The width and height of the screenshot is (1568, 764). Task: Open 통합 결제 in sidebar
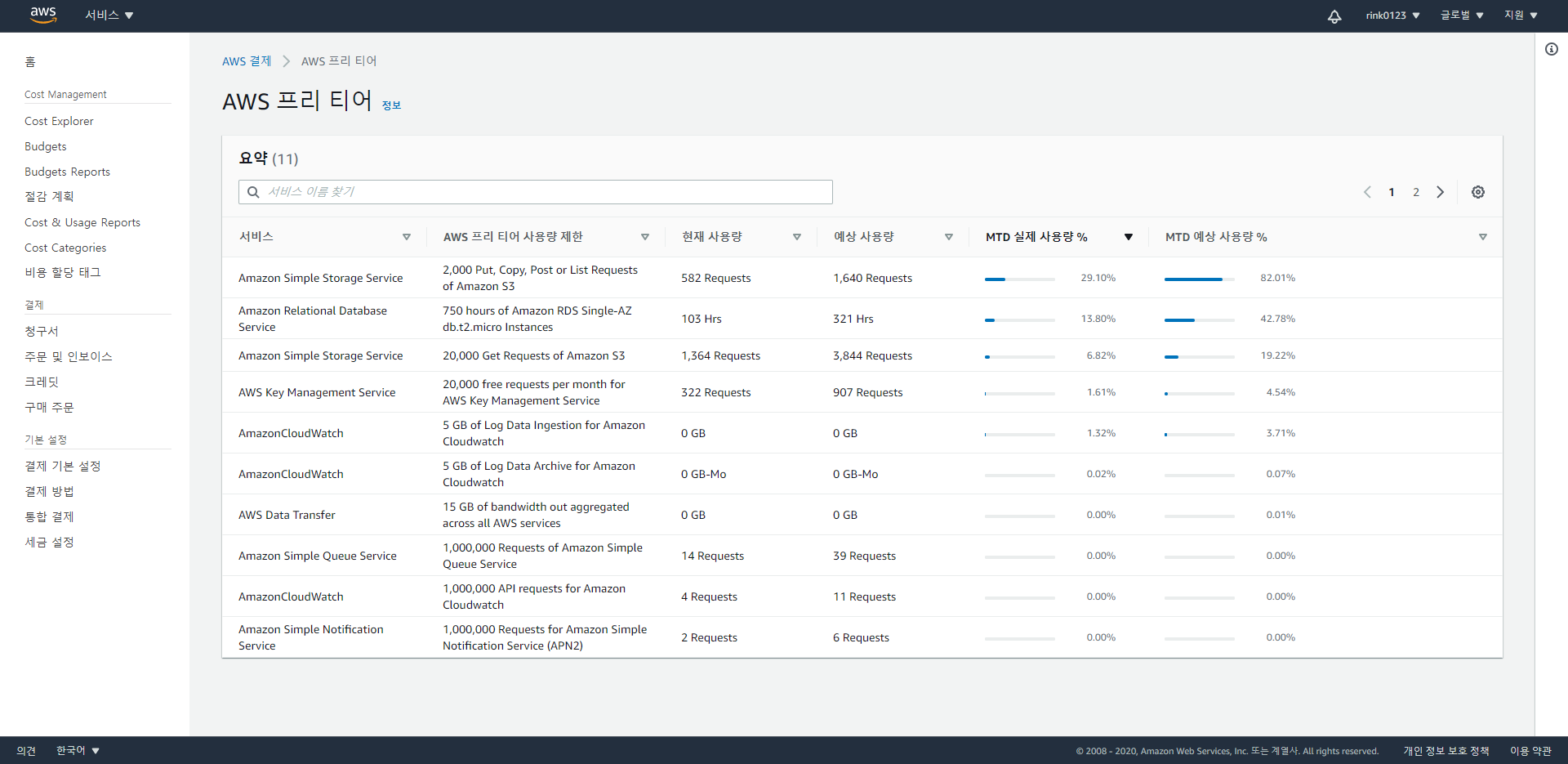point(49,517)
